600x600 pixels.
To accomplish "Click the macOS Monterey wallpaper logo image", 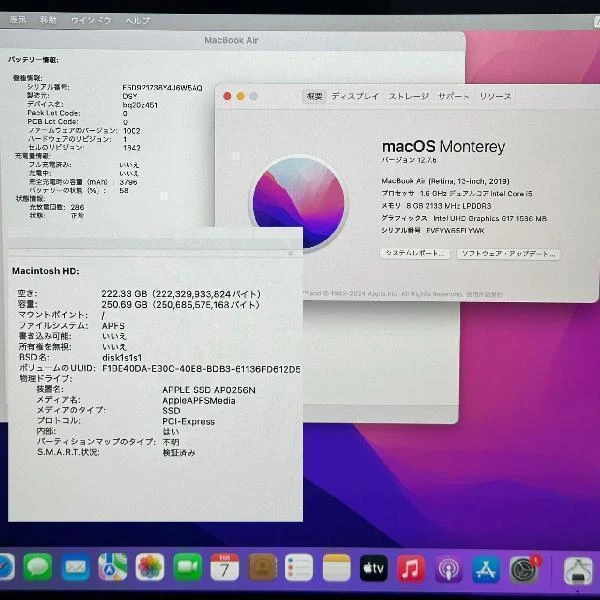I will click(298, 203).
